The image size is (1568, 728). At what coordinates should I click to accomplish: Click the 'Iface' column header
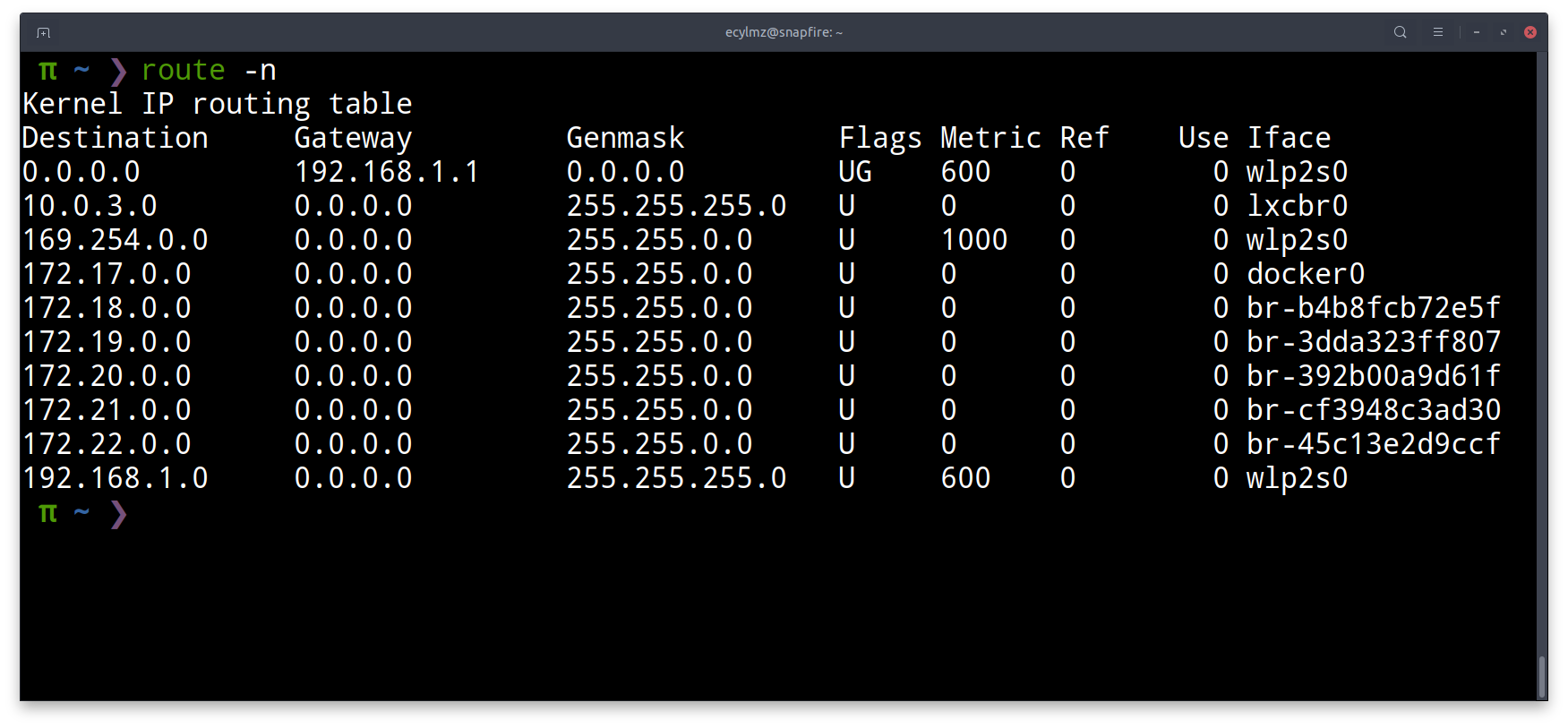tap(1289, 138)
